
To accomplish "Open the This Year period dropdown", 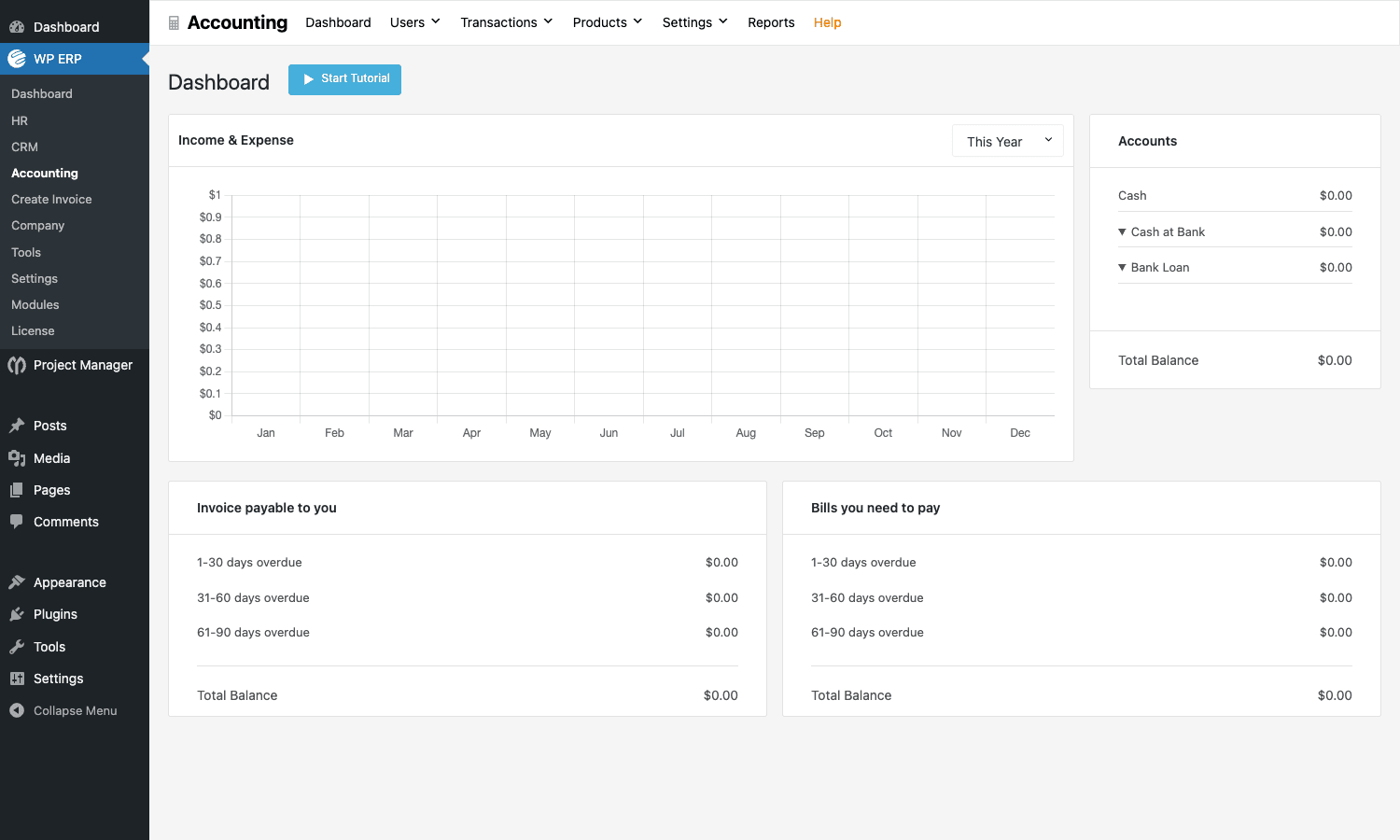I will (1008, 141).
